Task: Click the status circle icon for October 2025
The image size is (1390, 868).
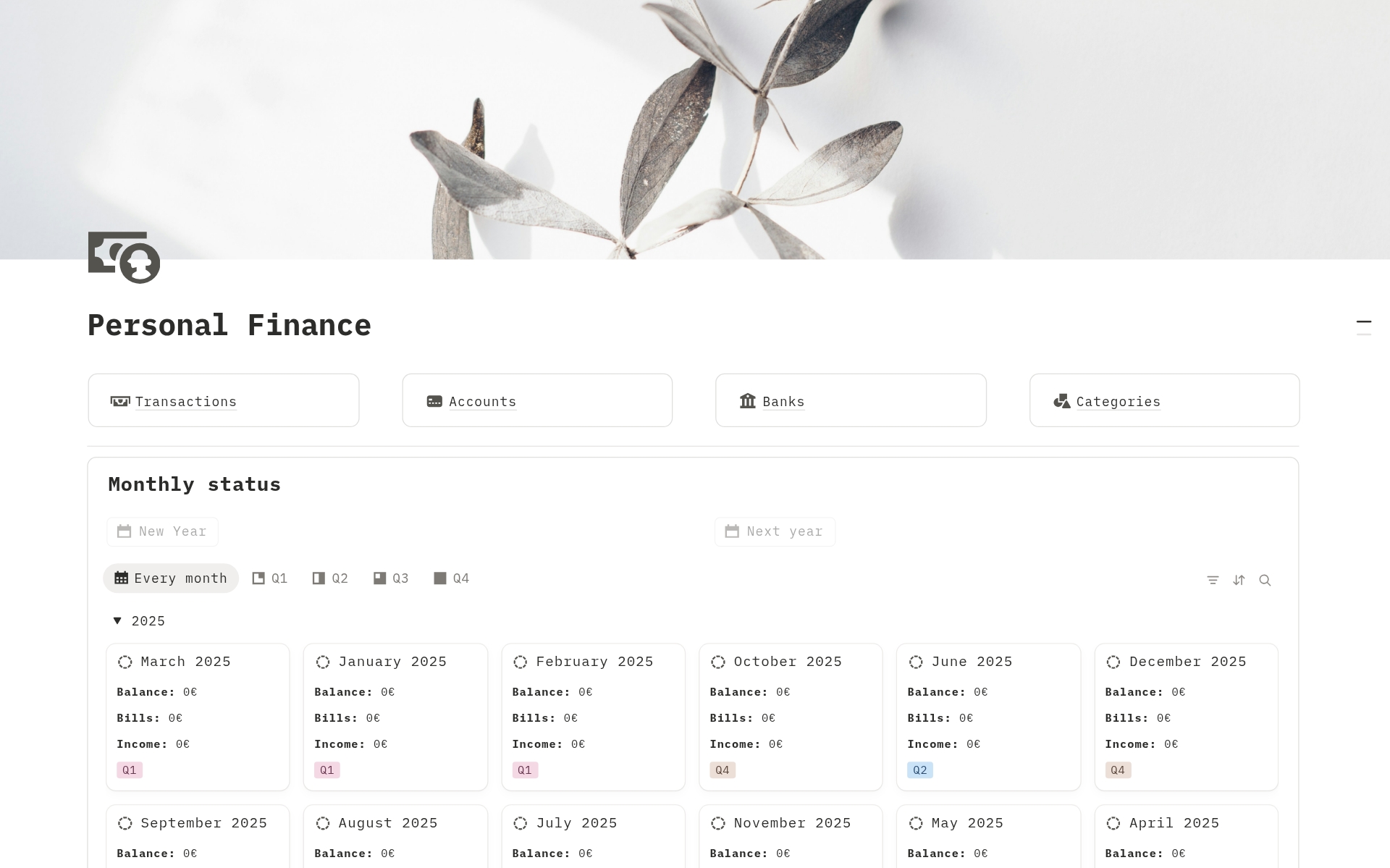Action: [718, 662]
